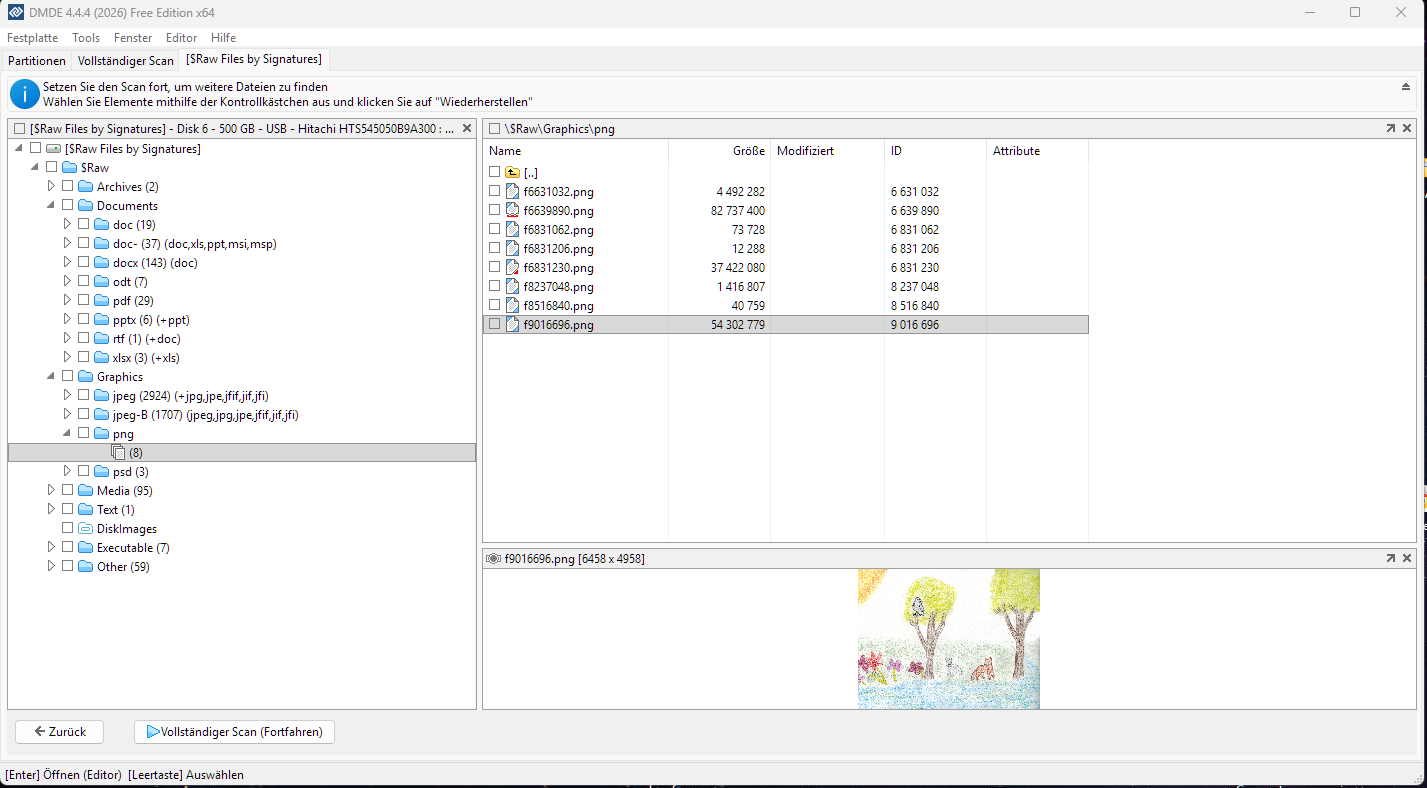Click the preview eye icon beside f9016696.png title

(x=493, y=558)
